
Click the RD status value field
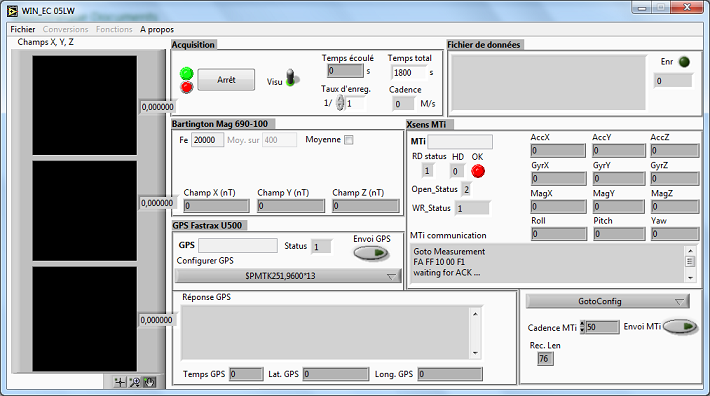pyautogui.click(x=427, y=171)
